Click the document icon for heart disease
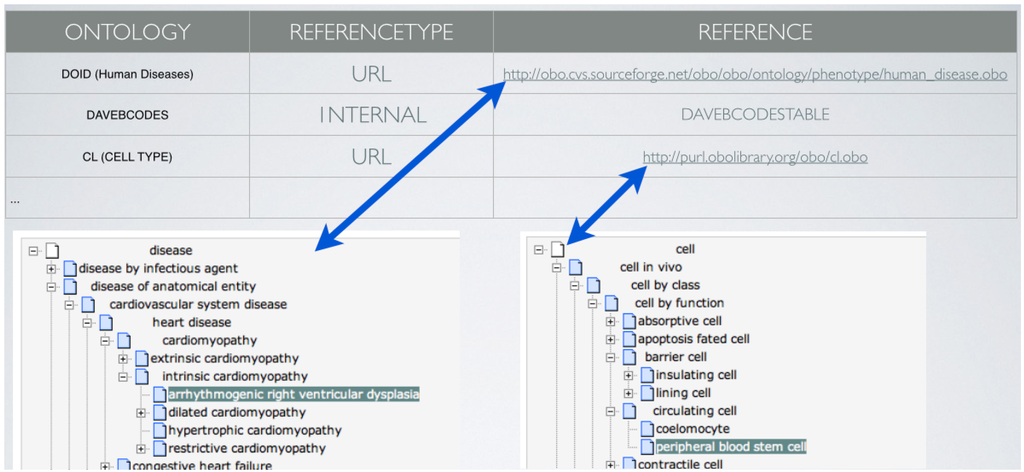1024x472 pixels. click(107, 322)
